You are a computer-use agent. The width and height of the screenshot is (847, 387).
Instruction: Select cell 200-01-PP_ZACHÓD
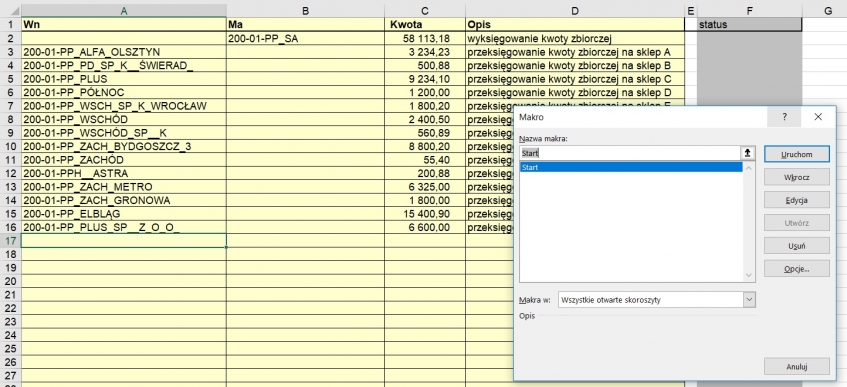(124, 160)
